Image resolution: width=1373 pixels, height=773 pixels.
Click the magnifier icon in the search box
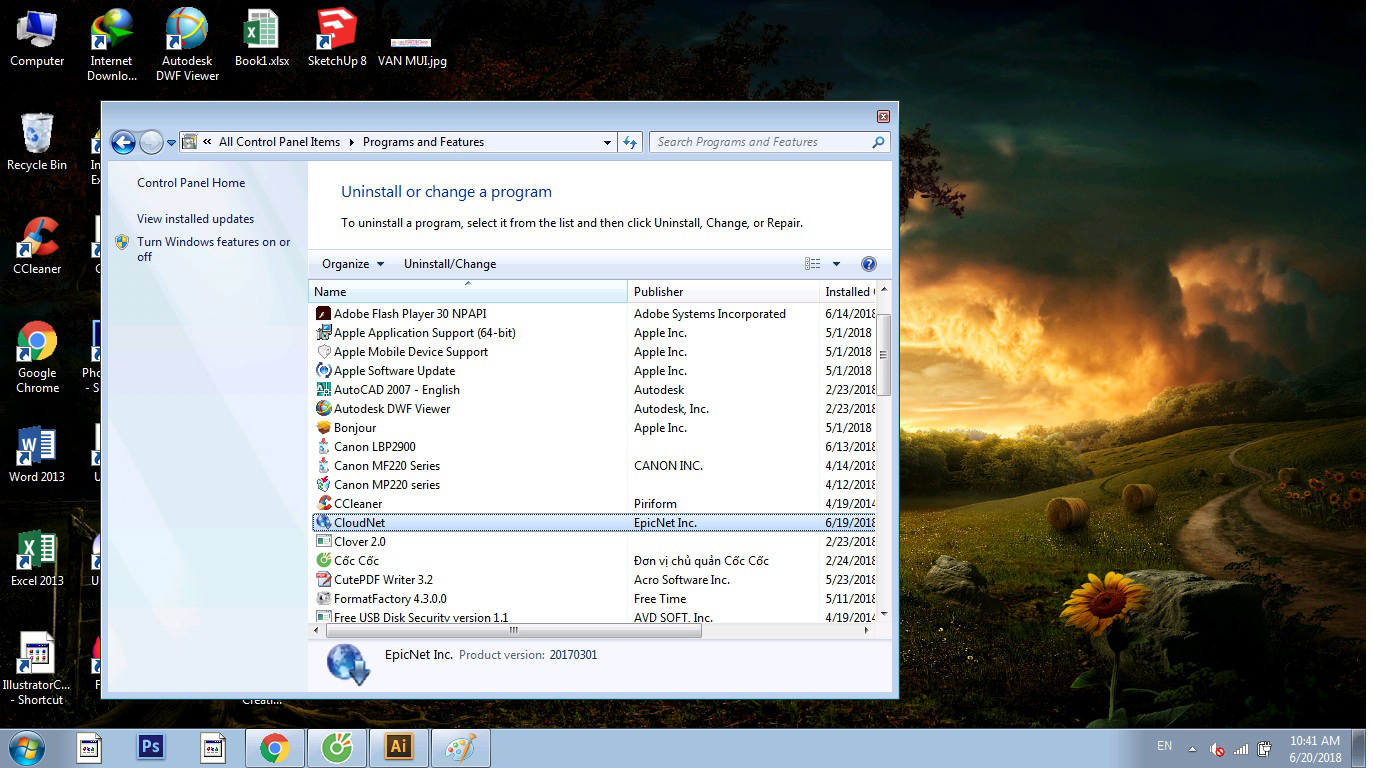click(x=879, y=142)
